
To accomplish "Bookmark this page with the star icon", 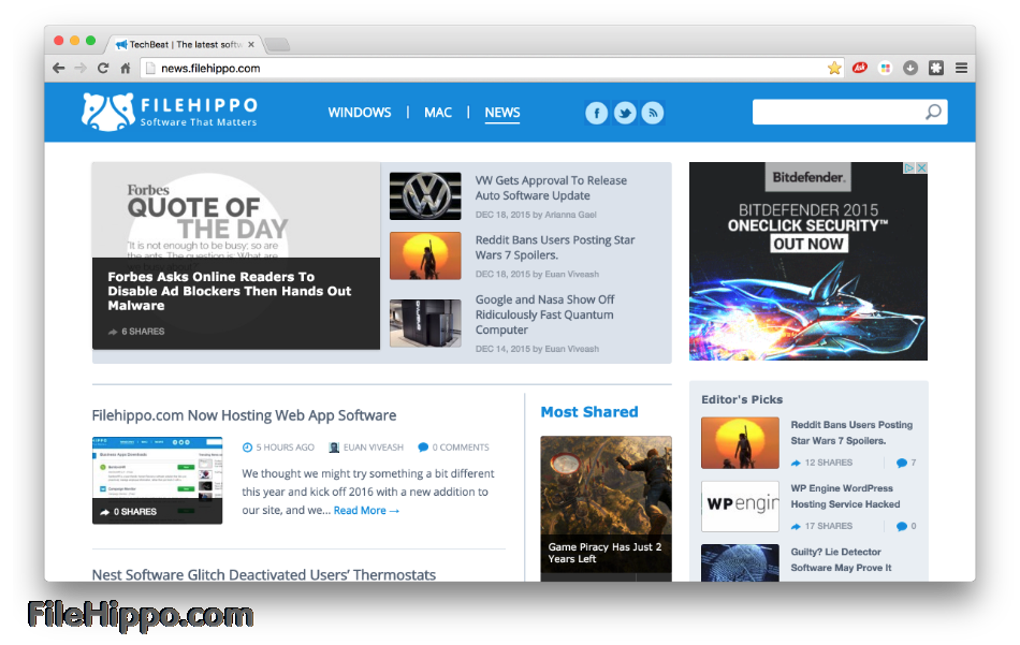I will click(x=834, y=68).
